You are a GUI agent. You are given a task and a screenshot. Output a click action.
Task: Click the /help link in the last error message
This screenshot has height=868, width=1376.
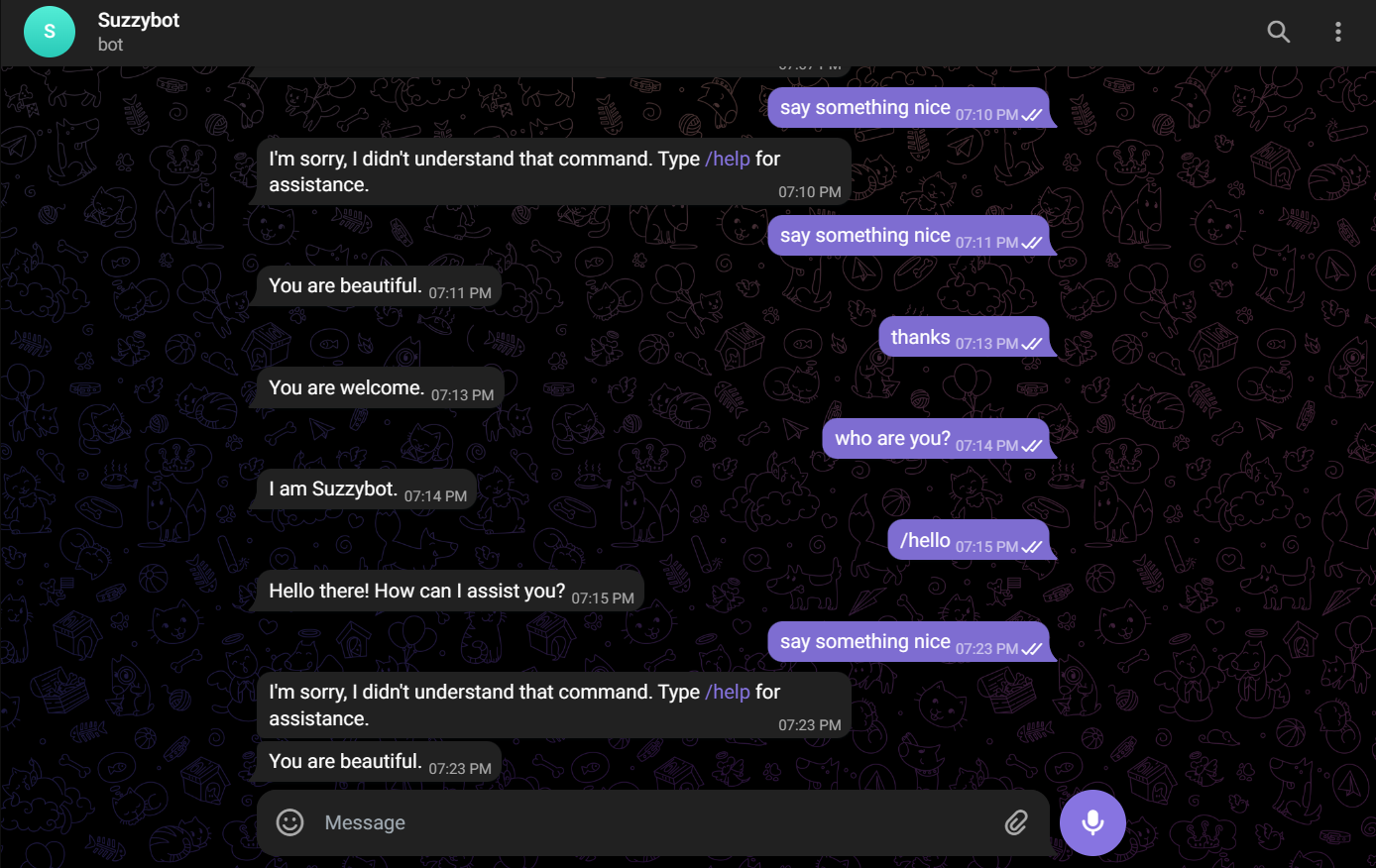(x=729, y=692)
